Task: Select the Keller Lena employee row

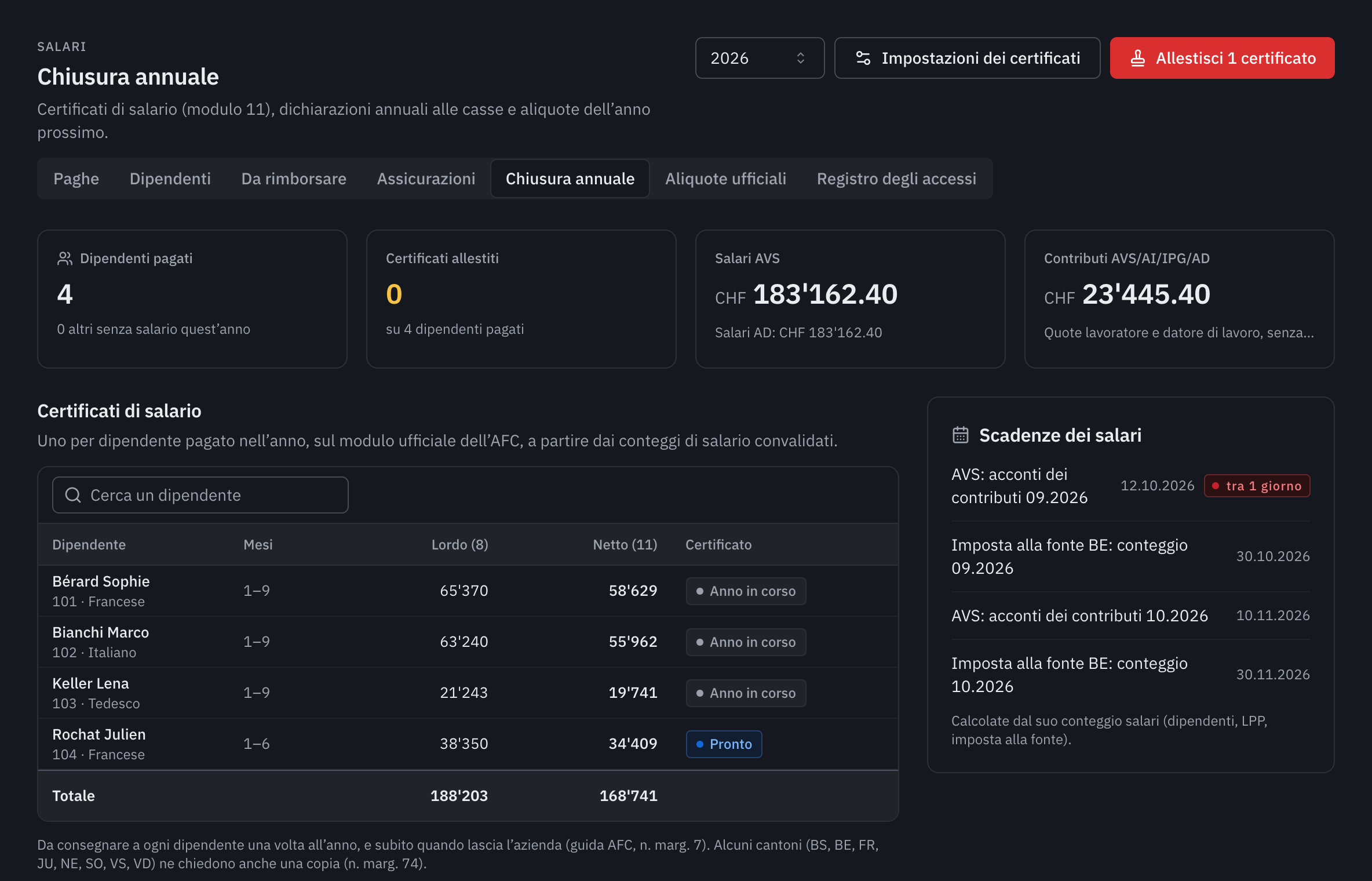Action: [468, 693]
